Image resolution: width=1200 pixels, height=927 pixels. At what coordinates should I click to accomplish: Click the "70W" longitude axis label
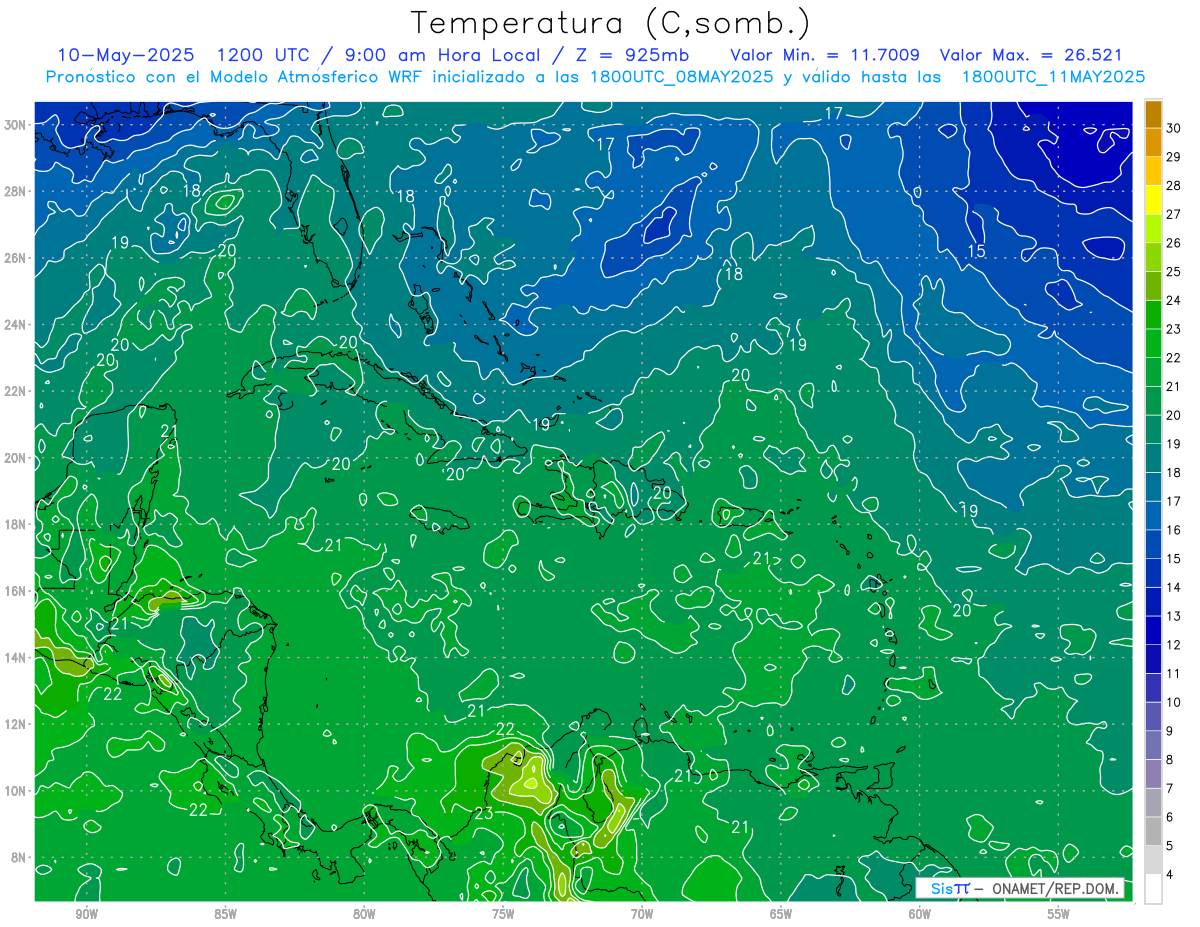[642, 914]
